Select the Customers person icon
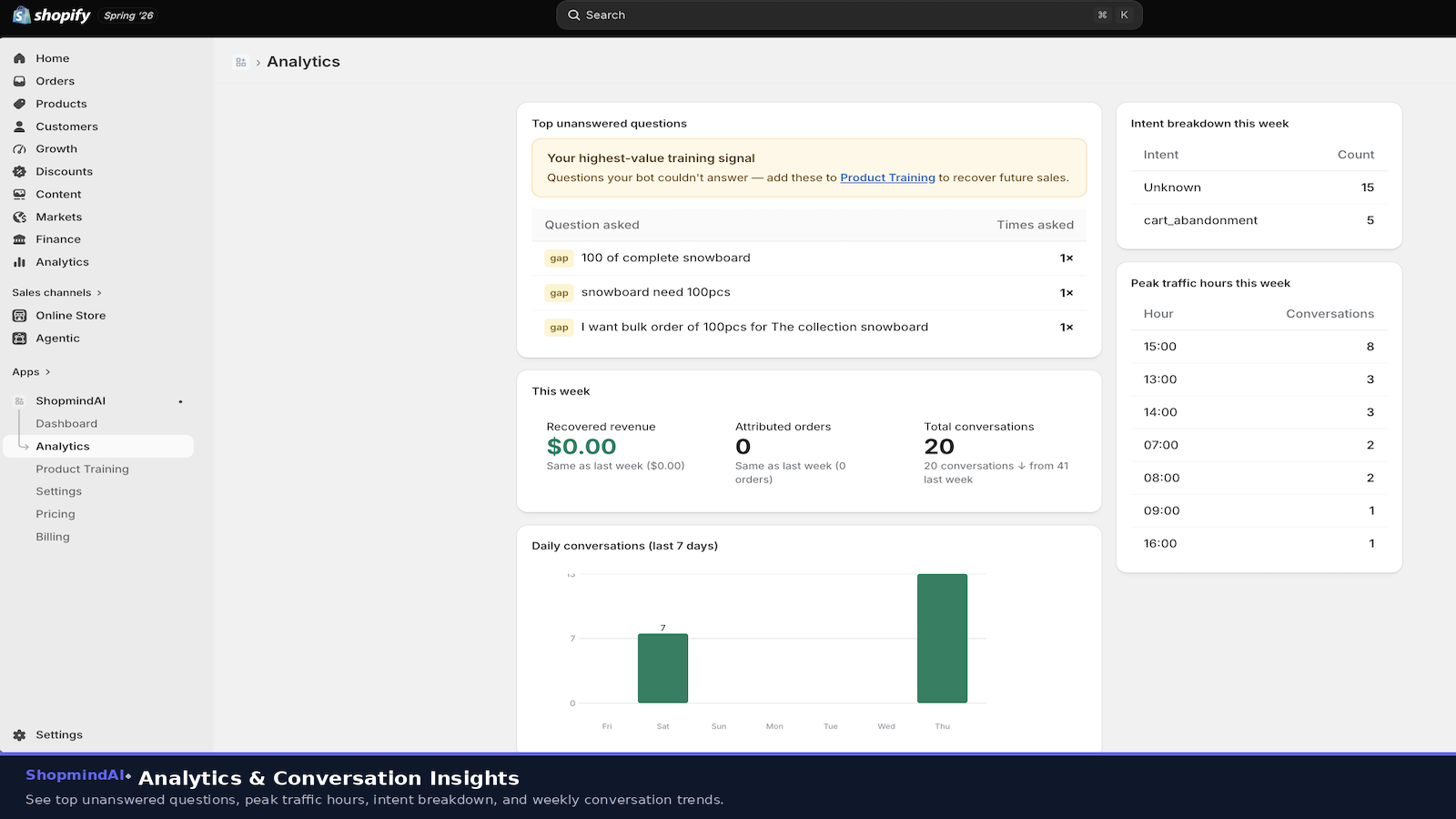Image resolution: width=1456 pixels, height=819 pixels. [x=19, y=126]
